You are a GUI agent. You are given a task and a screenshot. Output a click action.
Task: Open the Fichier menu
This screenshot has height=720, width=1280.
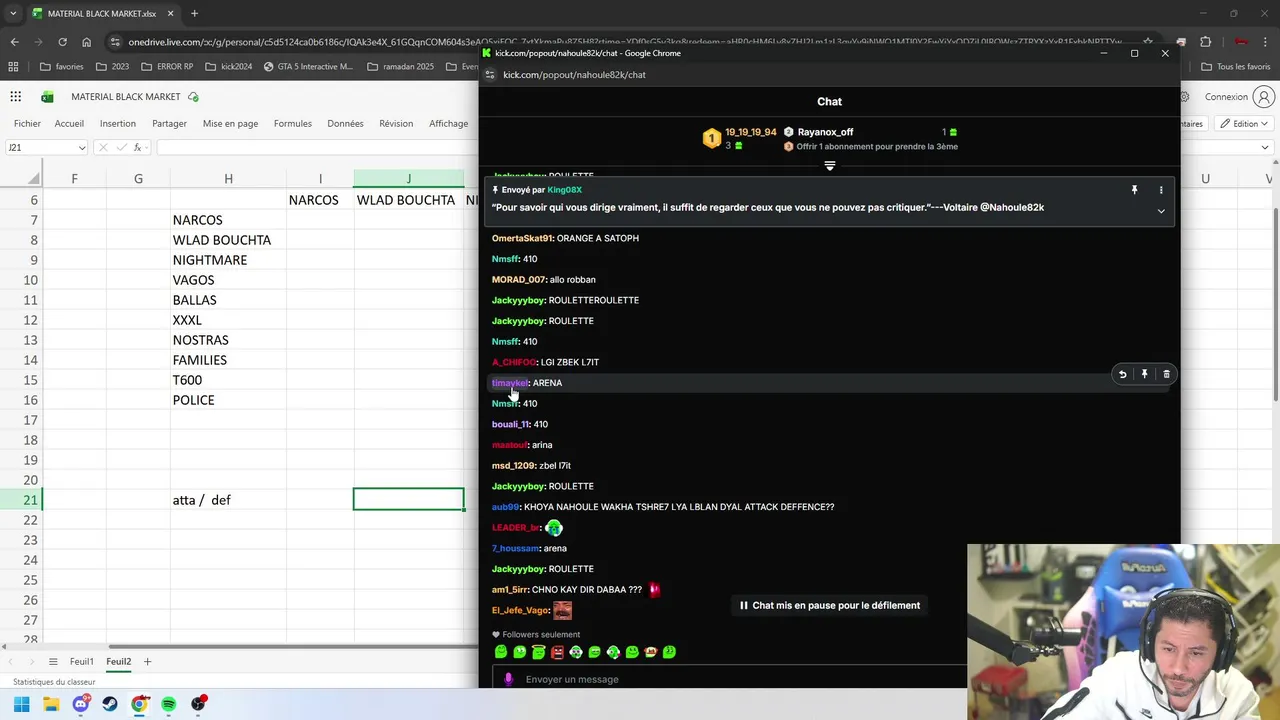click(27, 124)
